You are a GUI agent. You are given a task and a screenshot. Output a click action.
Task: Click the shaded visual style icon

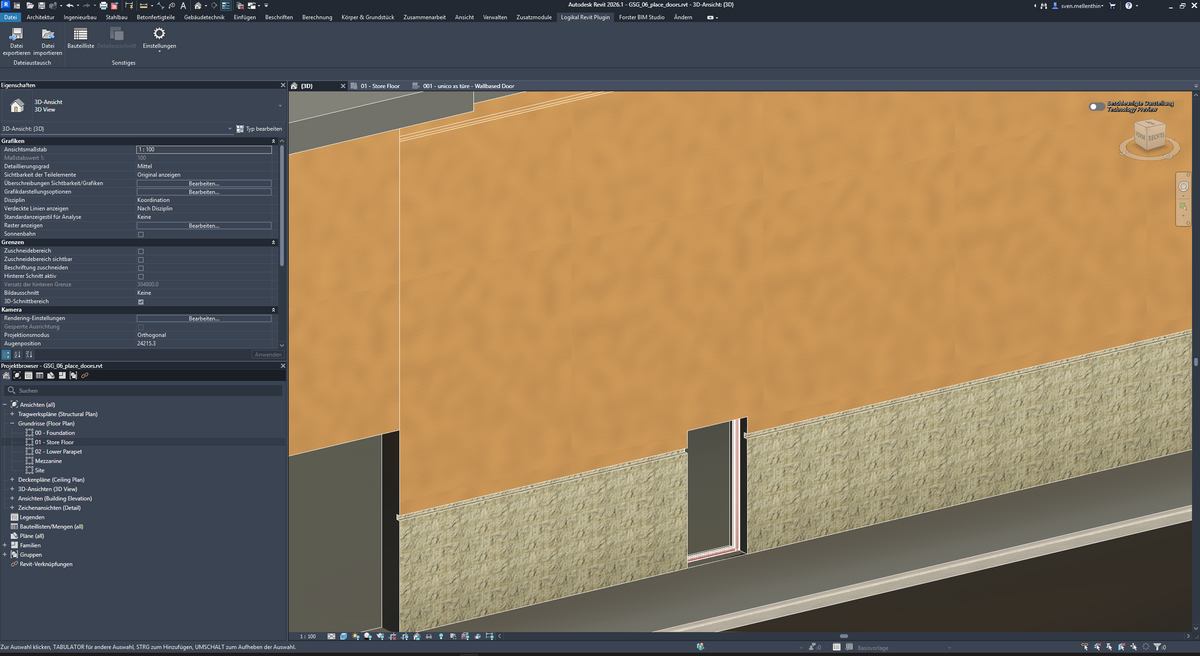point(343,636)
